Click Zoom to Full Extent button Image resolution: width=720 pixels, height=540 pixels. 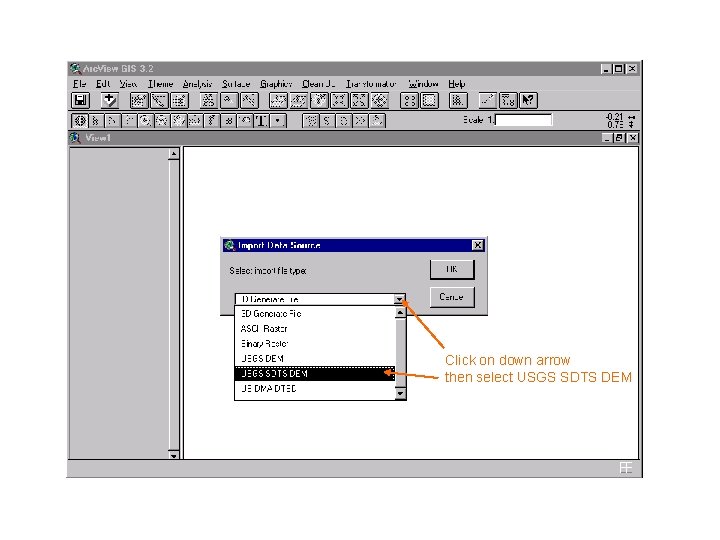point(278,100)
